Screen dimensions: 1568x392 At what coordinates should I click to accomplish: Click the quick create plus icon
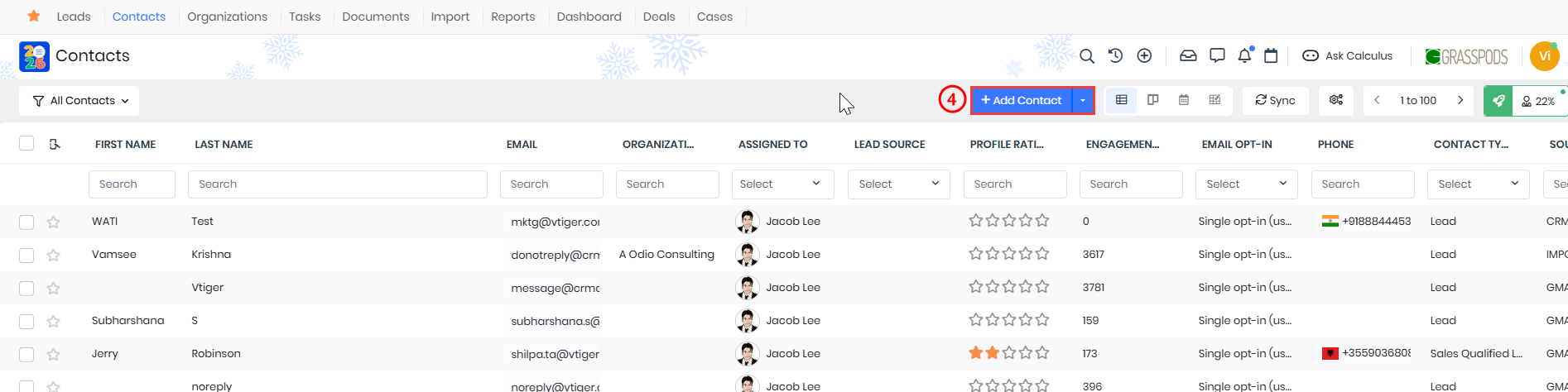point(1144,56)
